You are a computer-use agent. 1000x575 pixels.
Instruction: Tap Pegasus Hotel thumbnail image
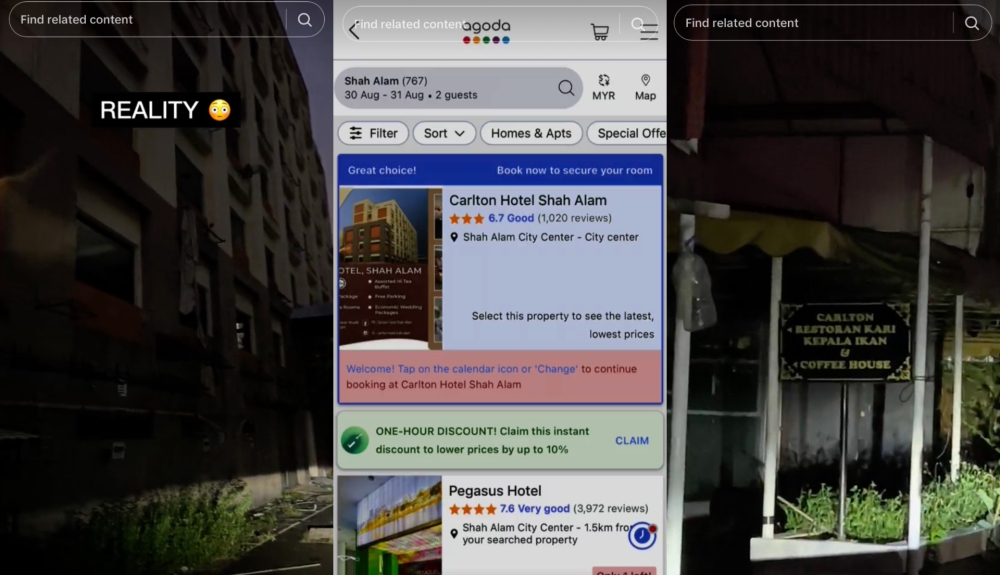click(x=390, y=525)
